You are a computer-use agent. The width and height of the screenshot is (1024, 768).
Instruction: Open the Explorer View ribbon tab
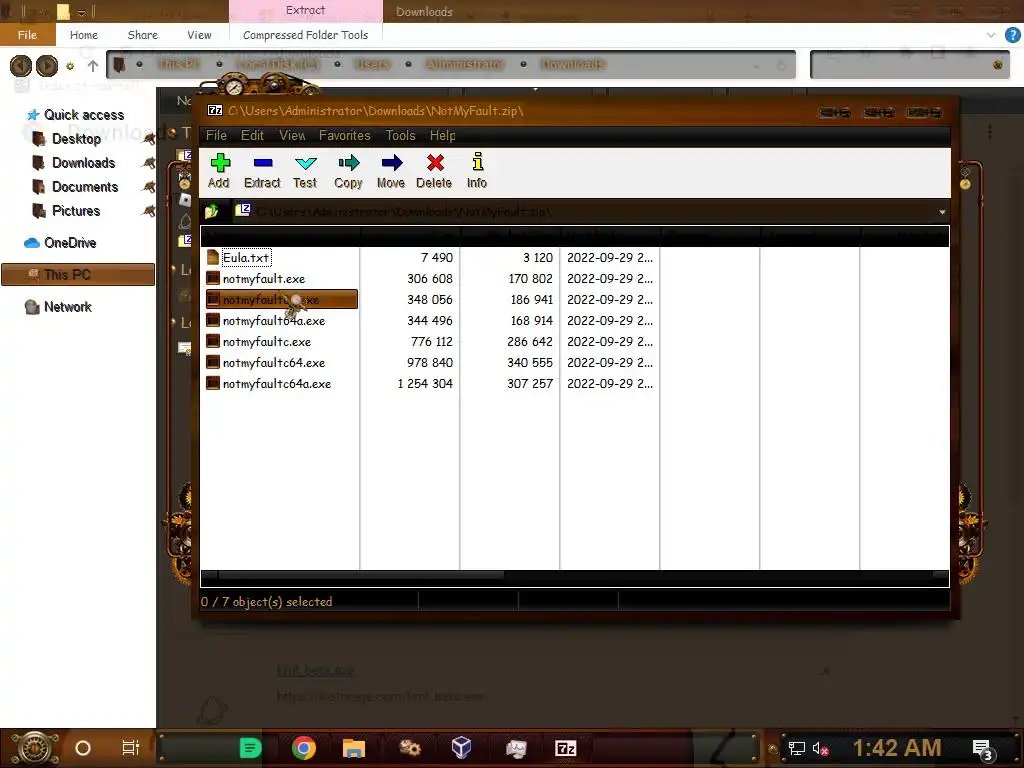[199, 35]
